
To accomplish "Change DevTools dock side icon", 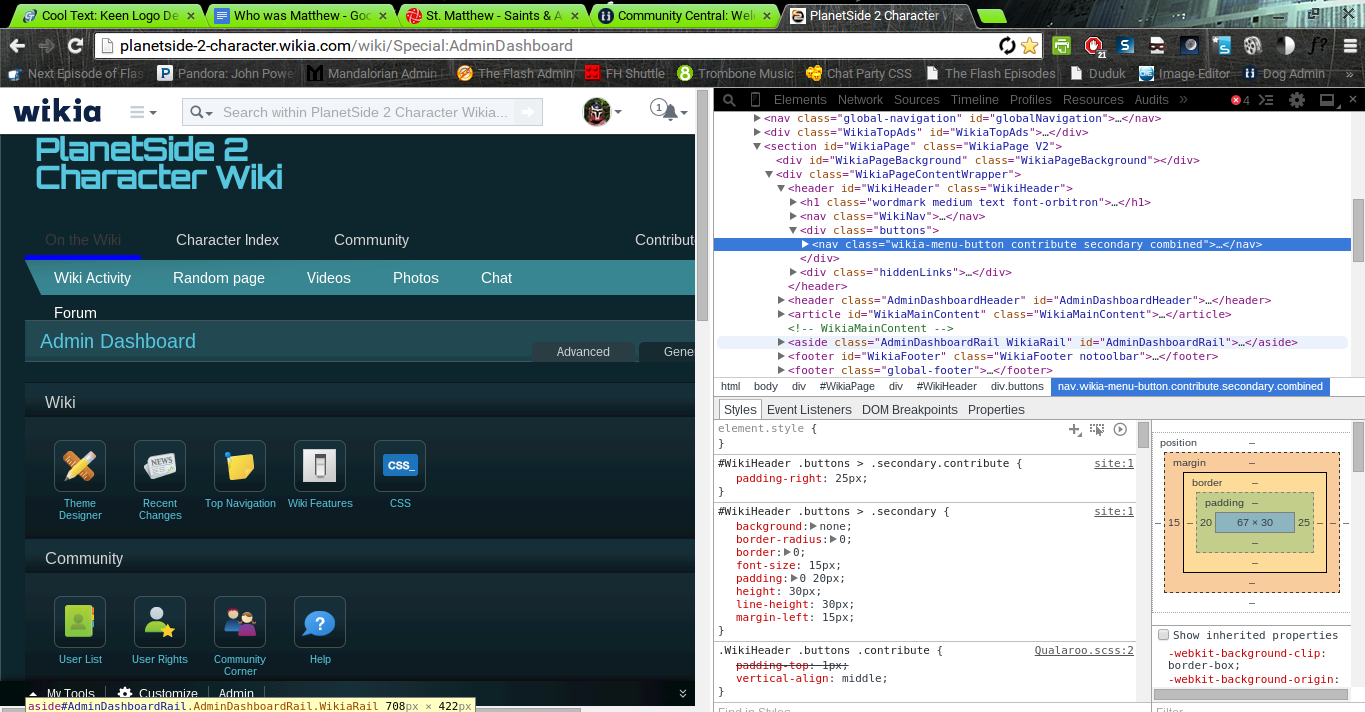I will 1327,100.
